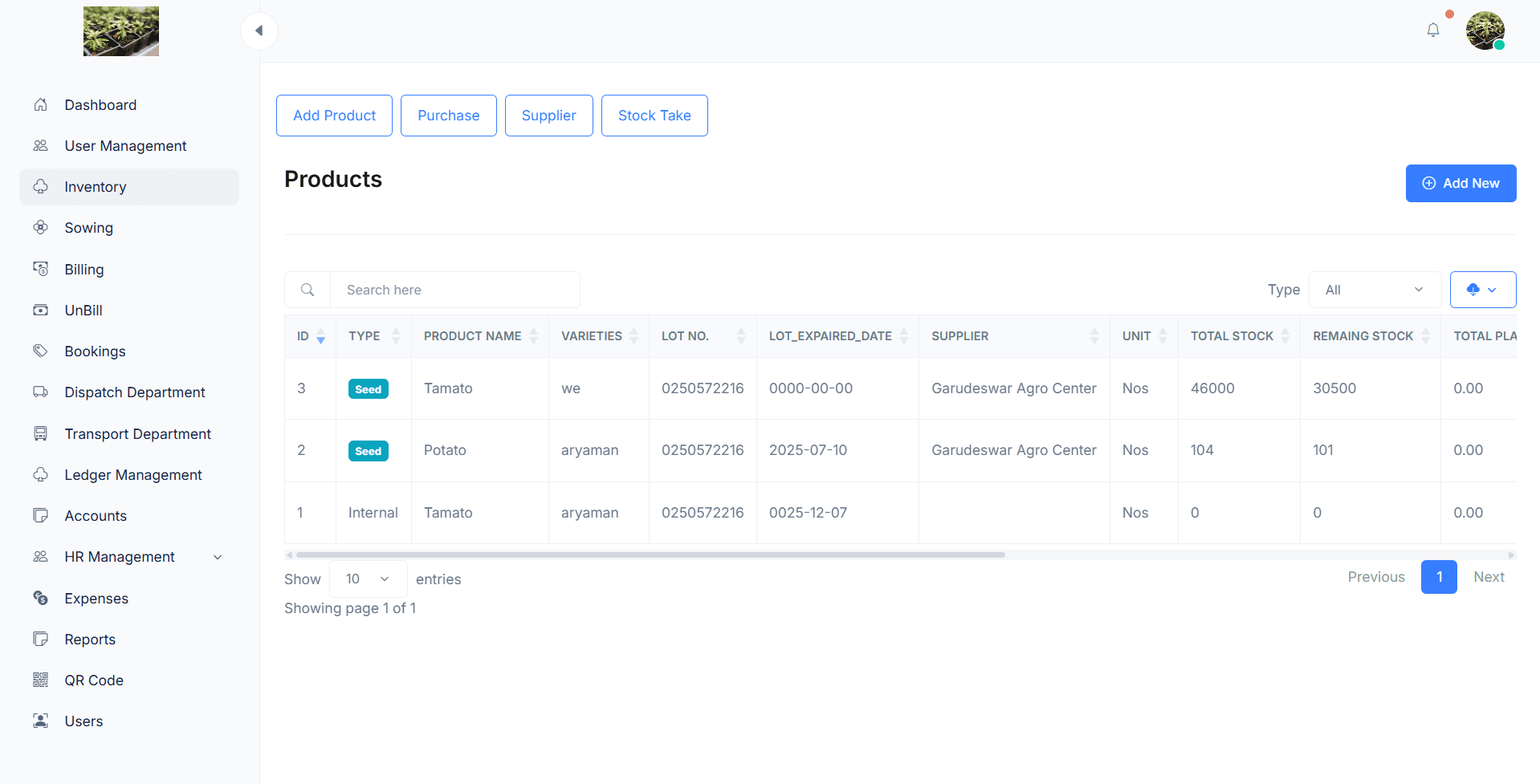This screenshot has height=784, width=1540.
Task: Click the notification bell icon
Action: [x=1432, y=30]
